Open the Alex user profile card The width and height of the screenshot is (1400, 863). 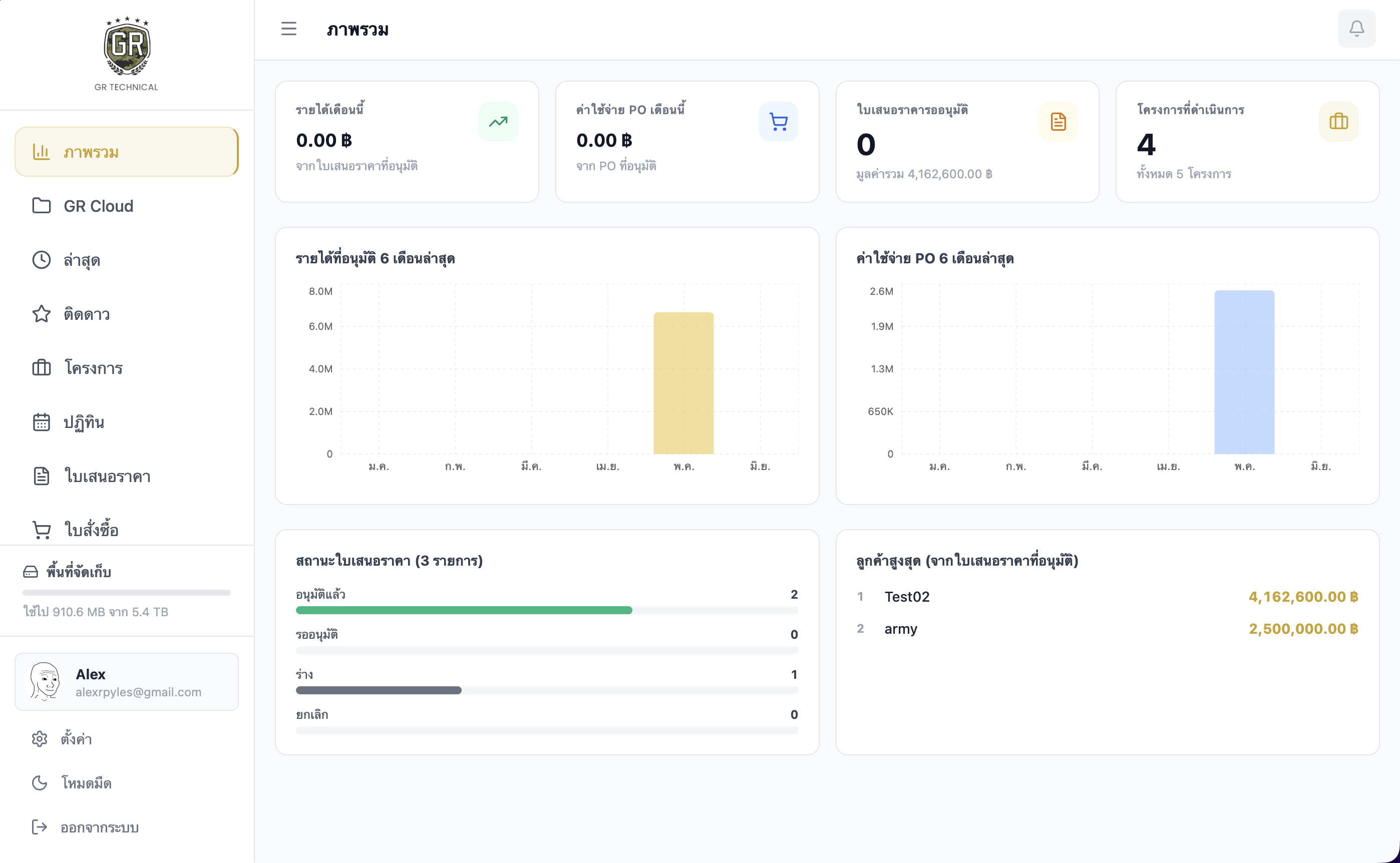[127, 681]
